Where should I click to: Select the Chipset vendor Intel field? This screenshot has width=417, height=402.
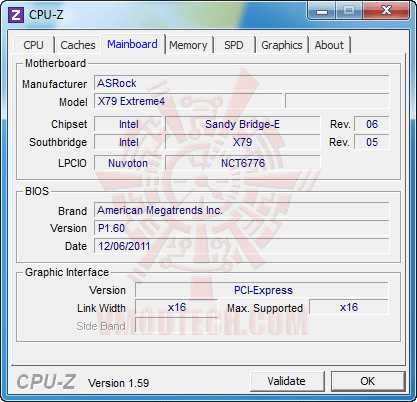click(x=128, y=124)
